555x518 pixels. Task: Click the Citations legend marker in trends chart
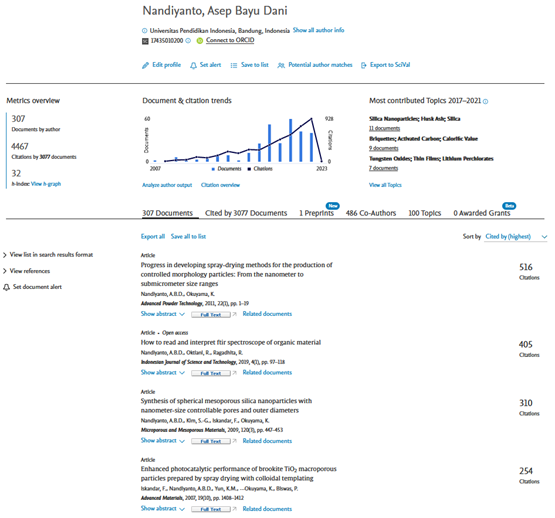pos(249,169)
